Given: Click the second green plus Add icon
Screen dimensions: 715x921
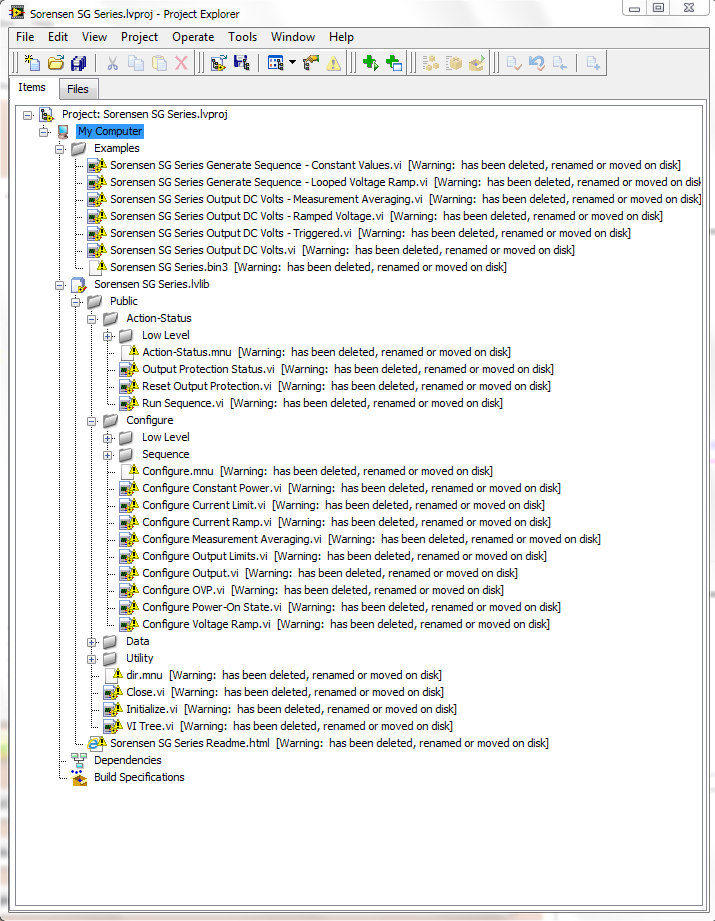Looking at the screenshot, I should pos(394,62).
